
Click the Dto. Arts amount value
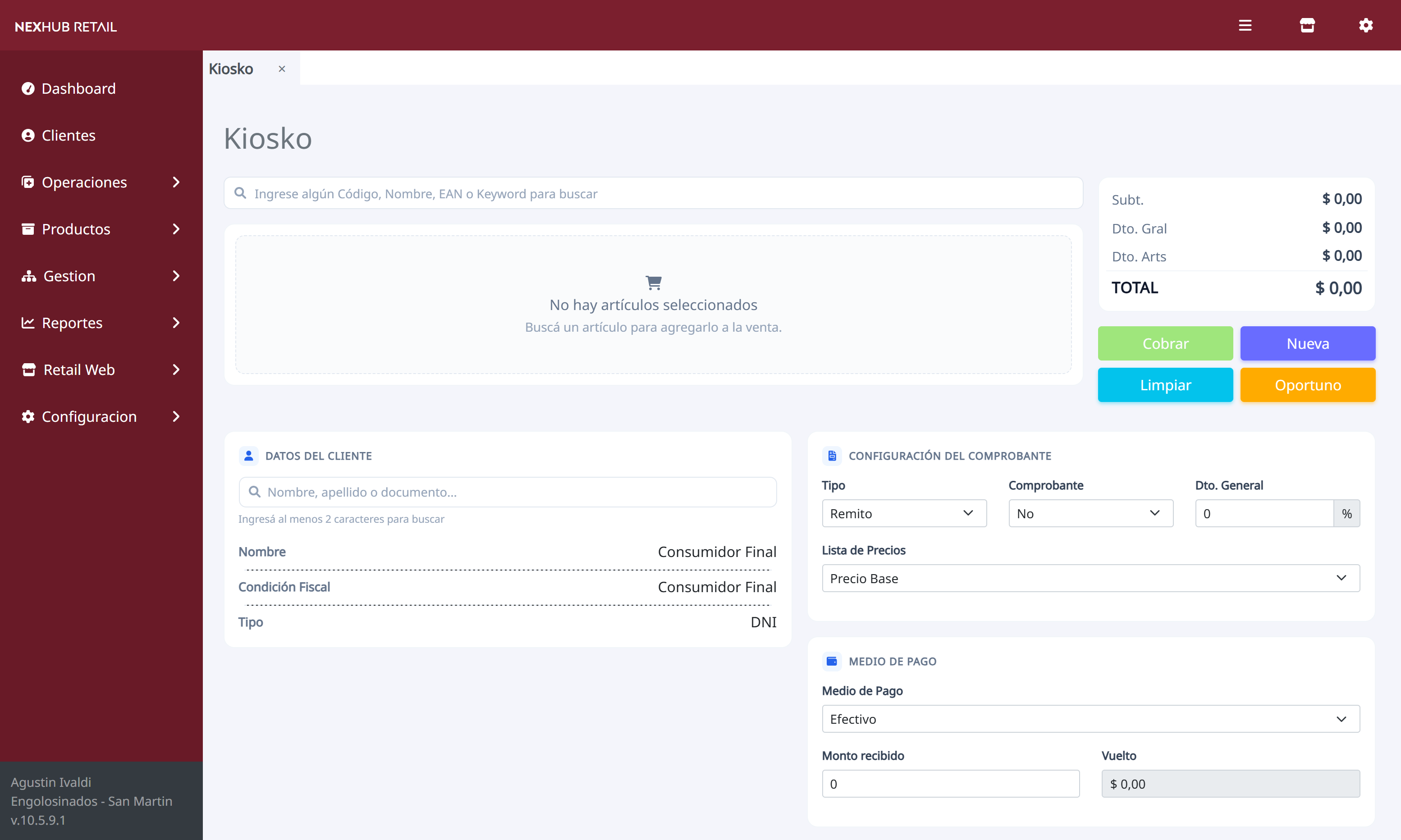pos(1341,255)
